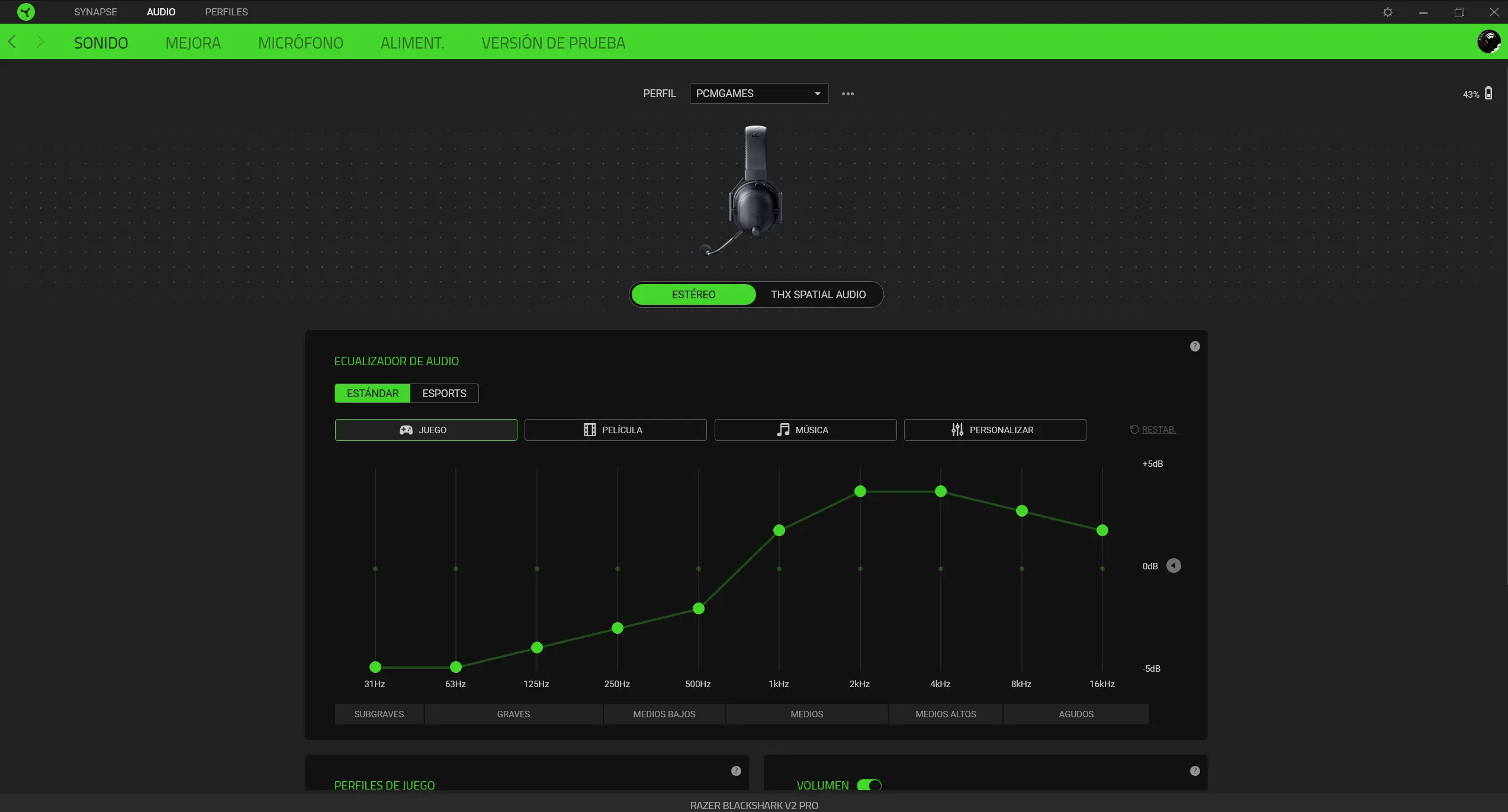Switch to the Micrófono tab
Viewport: 1508px width, 812px height.
[301, 43]
